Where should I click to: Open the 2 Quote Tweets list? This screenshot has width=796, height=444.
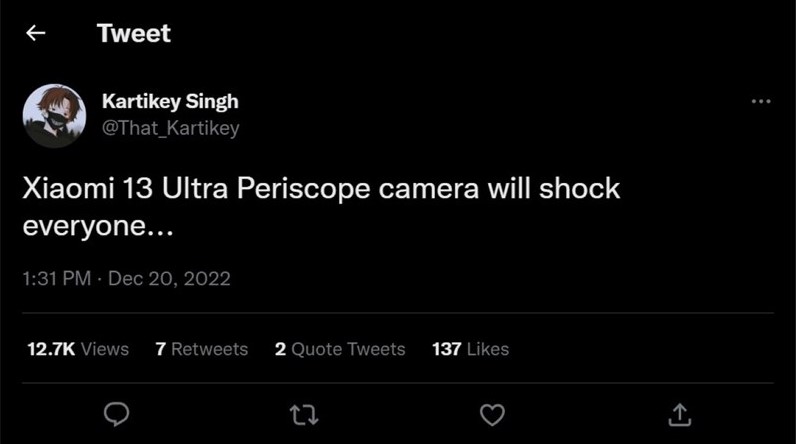coord(340,349)
